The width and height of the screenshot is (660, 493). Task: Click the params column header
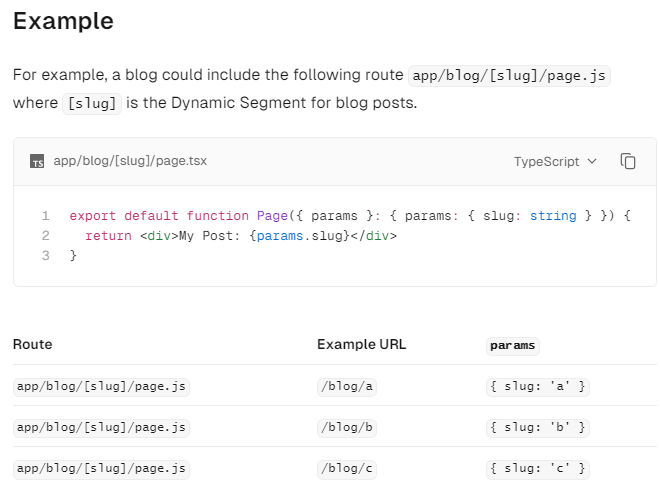click(512, 346)
